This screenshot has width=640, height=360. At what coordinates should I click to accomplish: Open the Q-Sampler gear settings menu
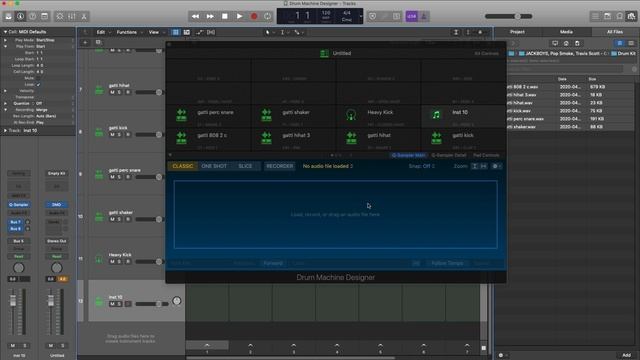[x=496, y=166]
